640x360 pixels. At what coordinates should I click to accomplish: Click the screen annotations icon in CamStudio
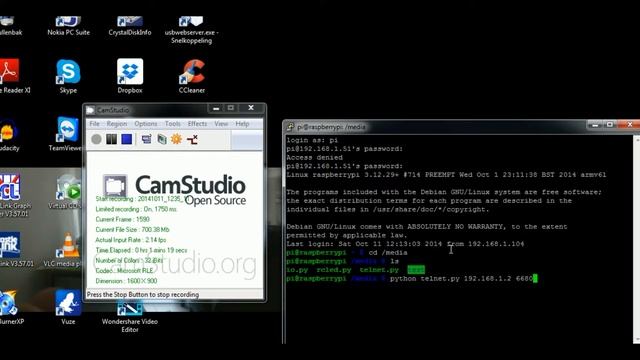192,139
